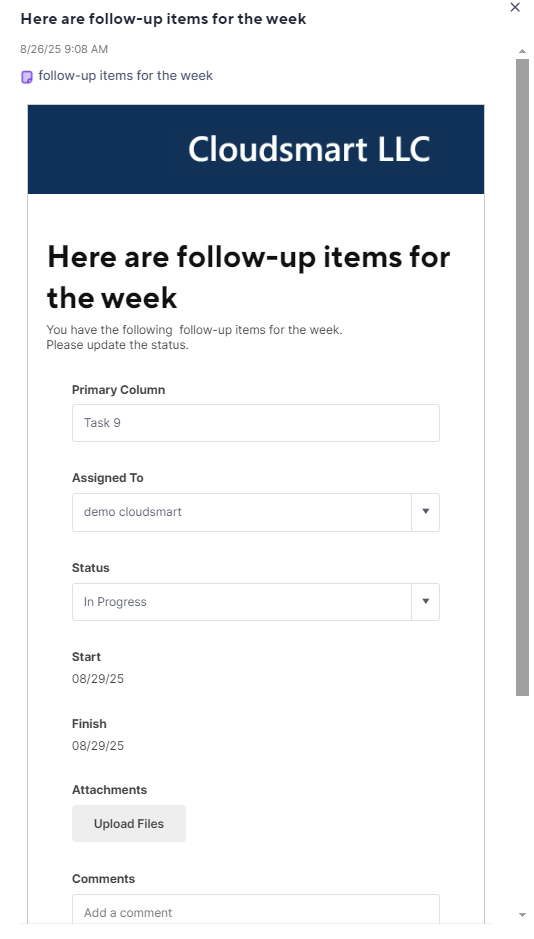Click the Start date 08/29/25
The image size is (534, 939).
coord(98,678)
